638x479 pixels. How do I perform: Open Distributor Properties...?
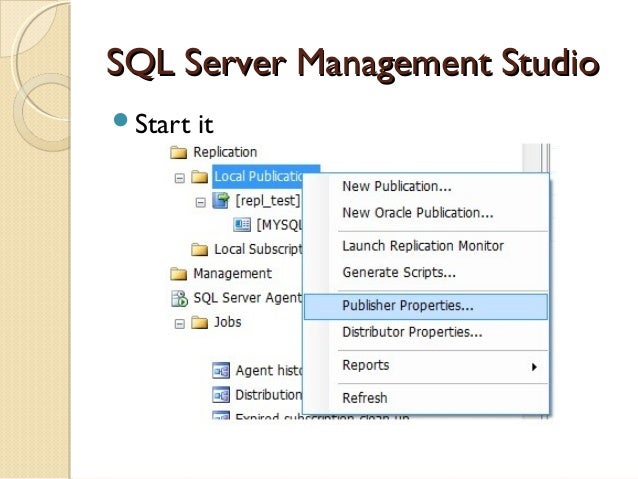426,332
